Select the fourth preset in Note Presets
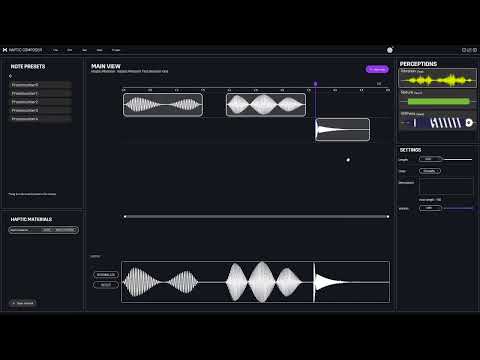480x360 pixels. 41,110
